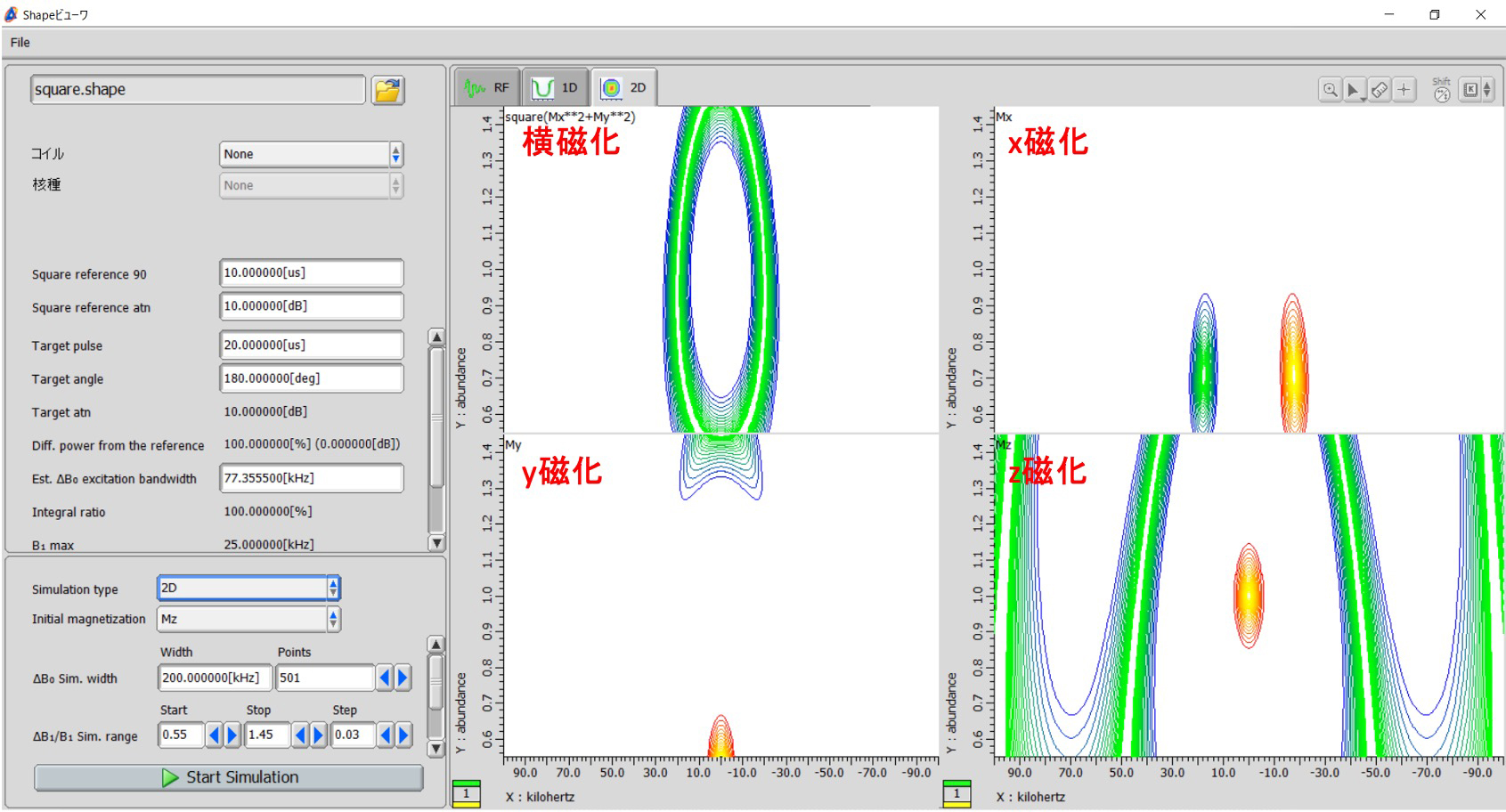The image size is (1506, 812).
Task: Click the Target pulse input field
Action: pos(311,345)
